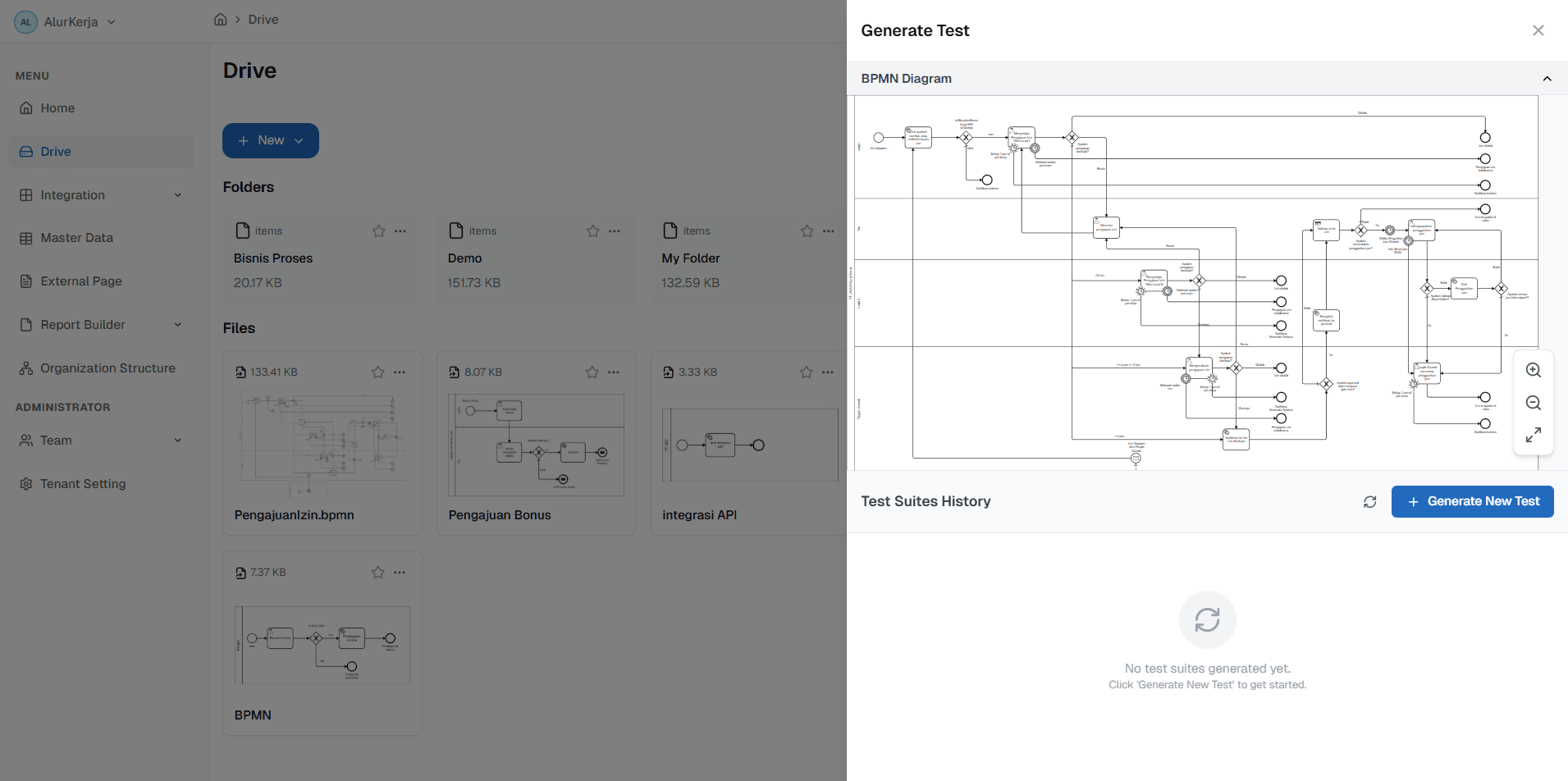Open the My Folder options menu
1568x781 pixels.
pos(828,231)
